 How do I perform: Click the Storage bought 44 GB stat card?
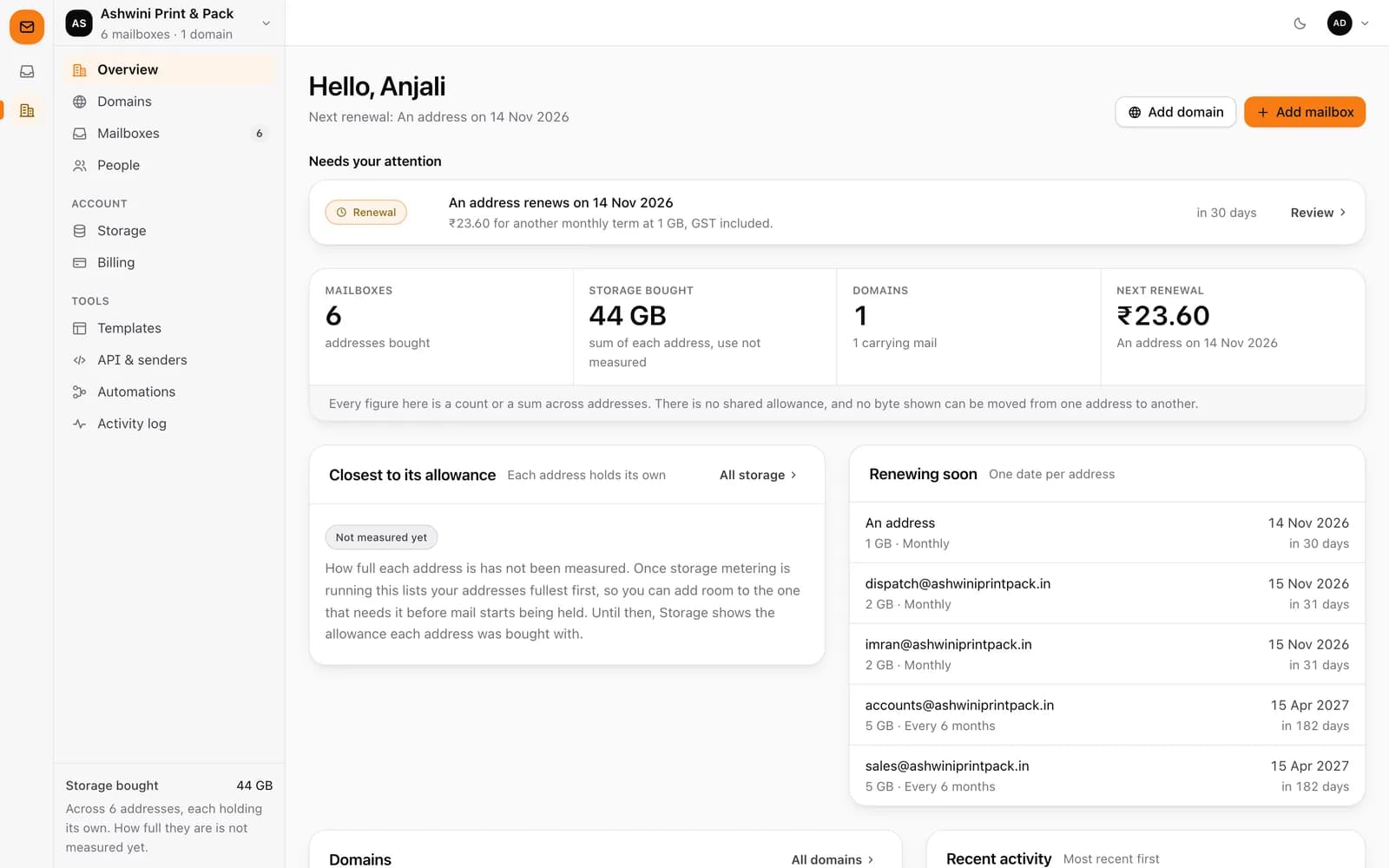click(x=705, y=327)
